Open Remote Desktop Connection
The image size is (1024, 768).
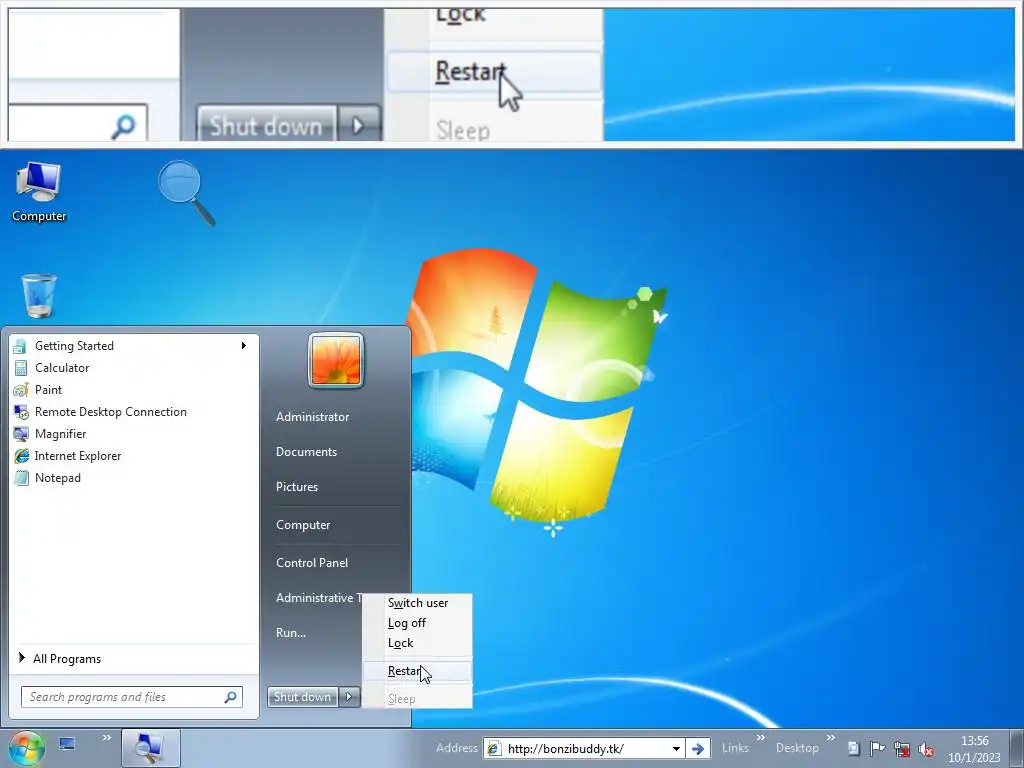134,412
